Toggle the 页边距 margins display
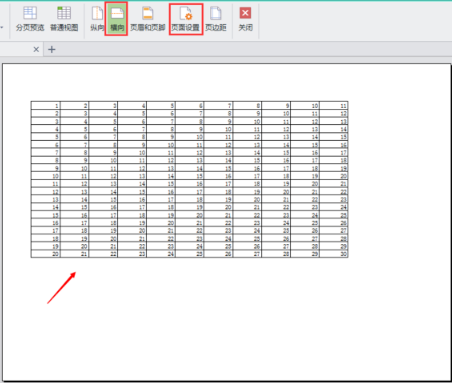Screen dimensions: 452x383 216,19
